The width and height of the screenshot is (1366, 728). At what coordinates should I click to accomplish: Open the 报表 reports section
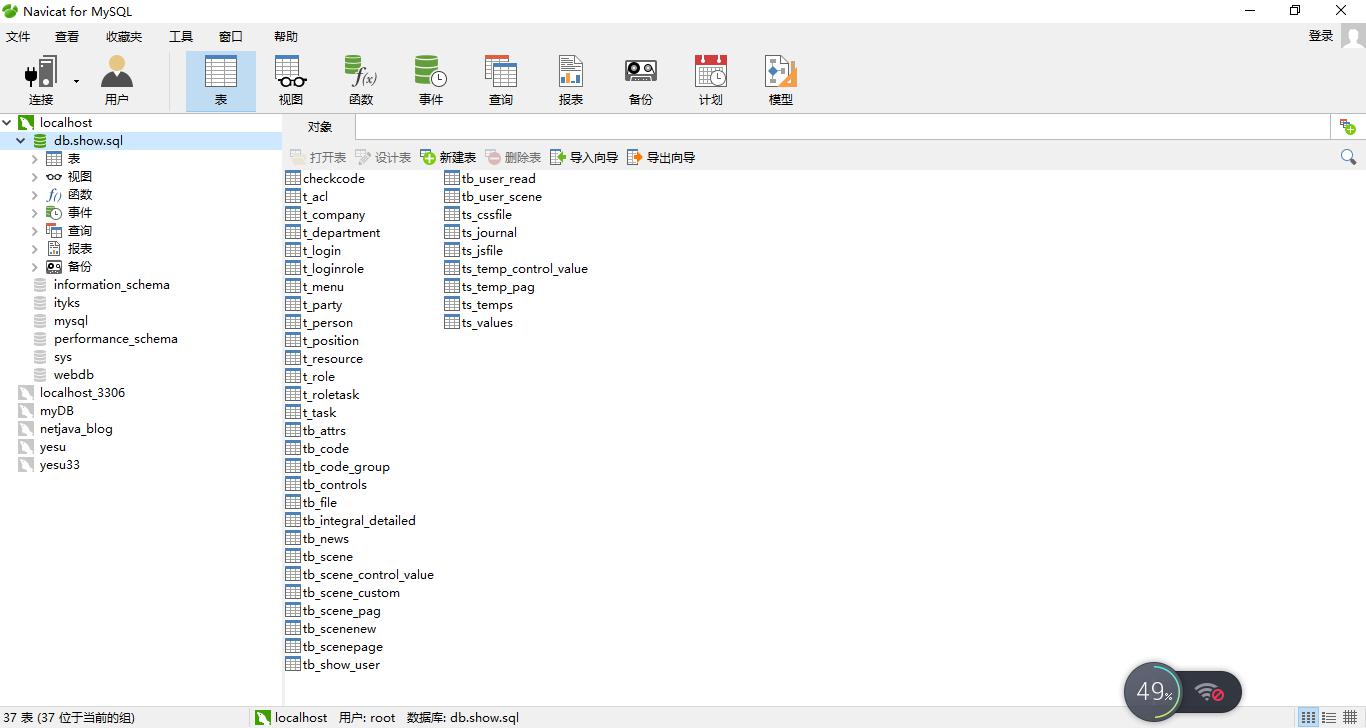pyautogui.click(x=571, y=81)
